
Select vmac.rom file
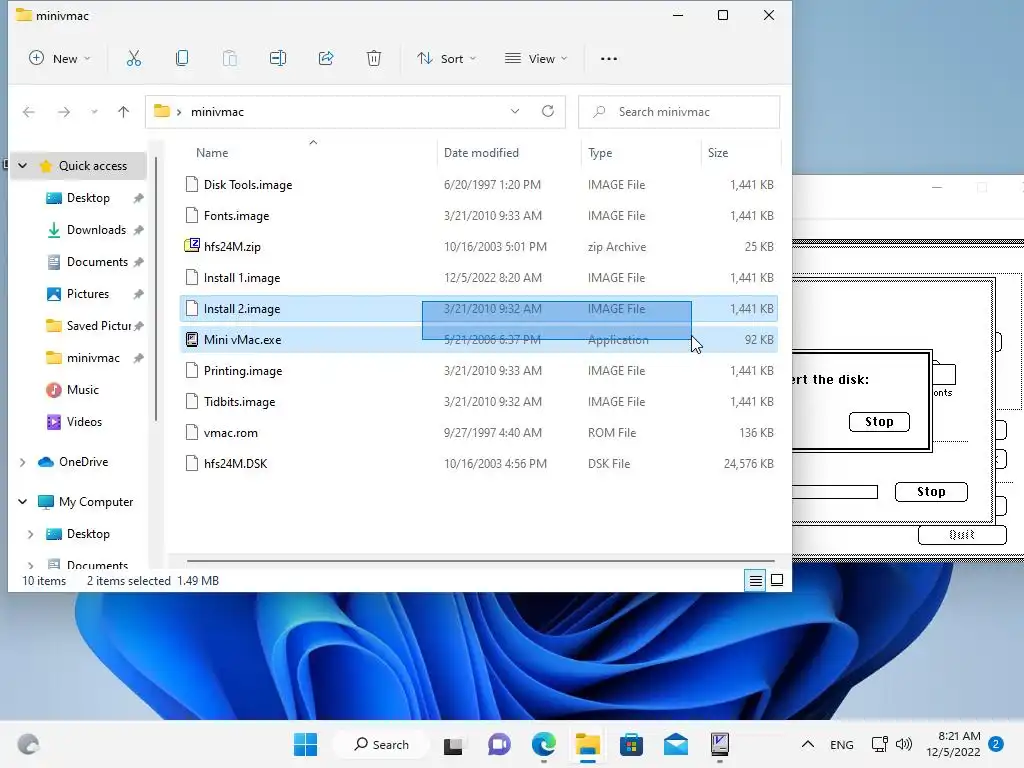[479, 433]
